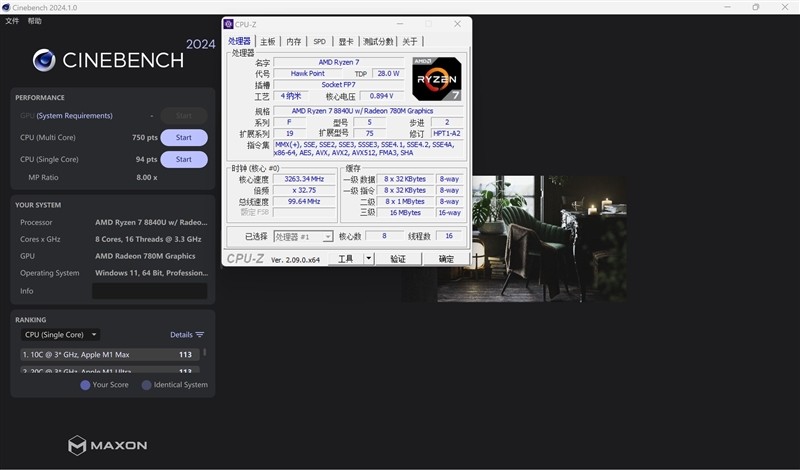Switch to the 关于 tab in CPU-Z
The width and height of the screenshot is (800, 470).
click(x=410, y=41)
